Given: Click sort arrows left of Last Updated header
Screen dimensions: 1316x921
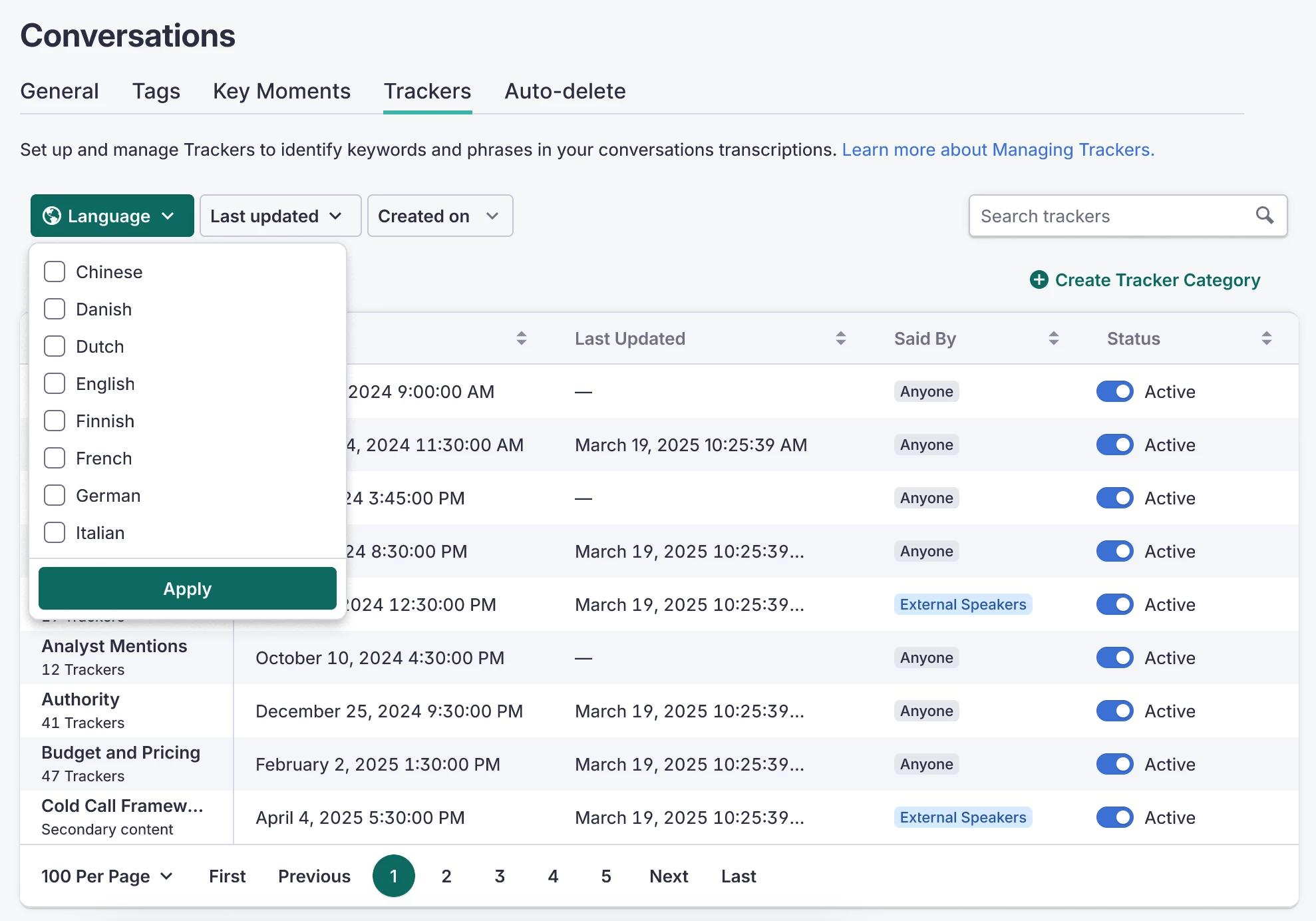Looking at the screenshot, I should 521,339.
